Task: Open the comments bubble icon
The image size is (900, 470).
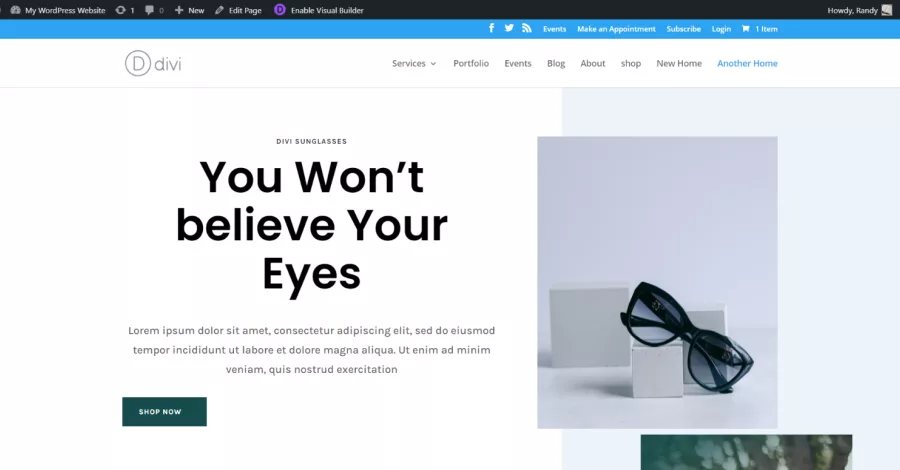Action: tap(149, 10)
